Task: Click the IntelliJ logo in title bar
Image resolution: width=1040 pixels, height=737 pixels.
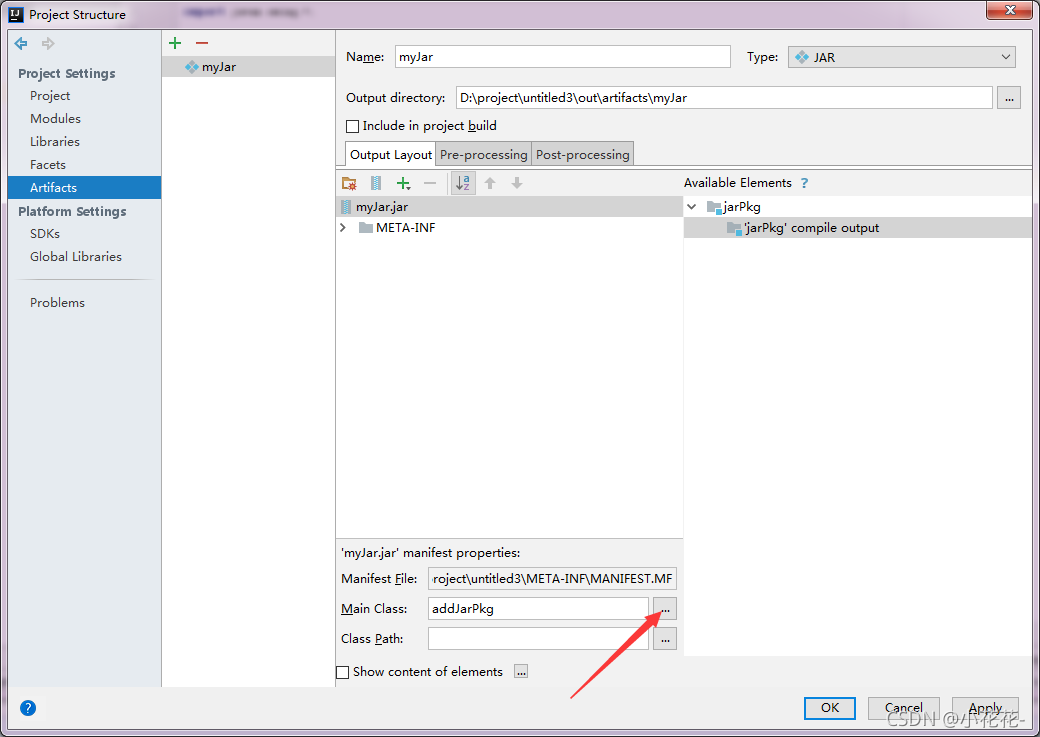Action: tap(15, 14)
